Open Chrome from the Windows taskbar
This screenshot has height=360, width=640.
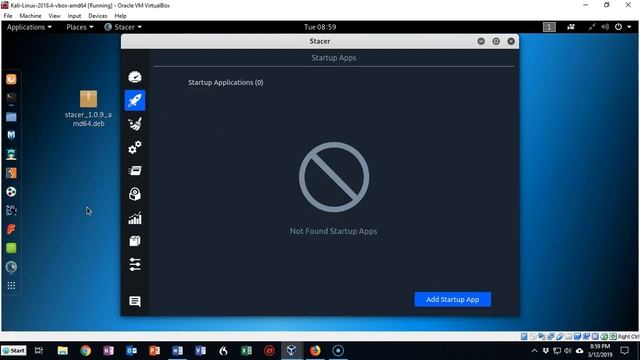pos(85,351)
